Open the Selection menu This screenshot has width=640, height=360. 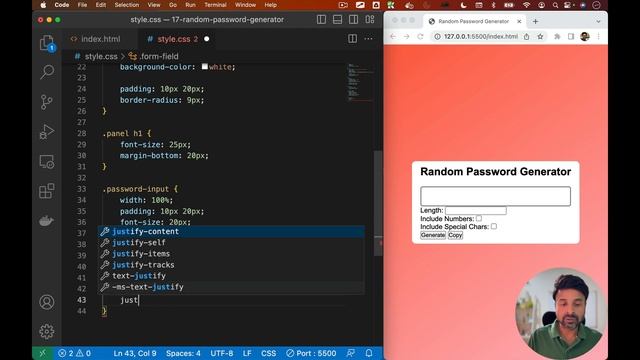tap(127, 5)
